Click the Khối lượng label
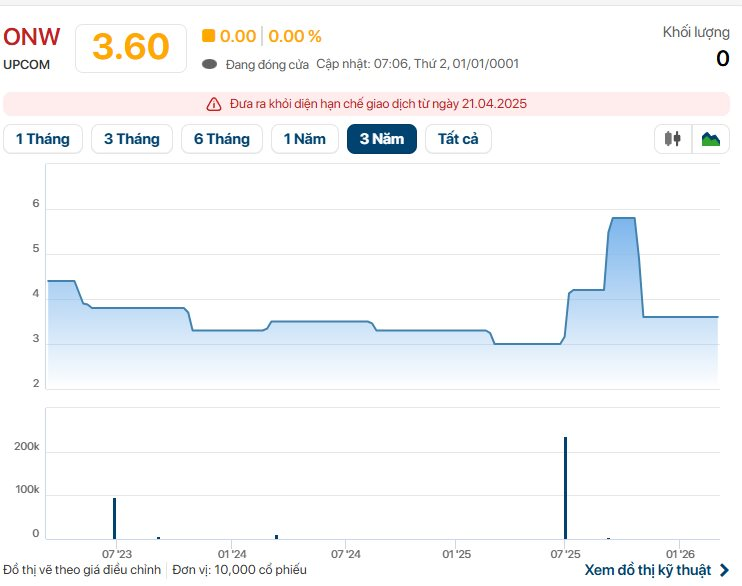The width and height of the screenshot is (742, 586). click(x=696, y=32)
